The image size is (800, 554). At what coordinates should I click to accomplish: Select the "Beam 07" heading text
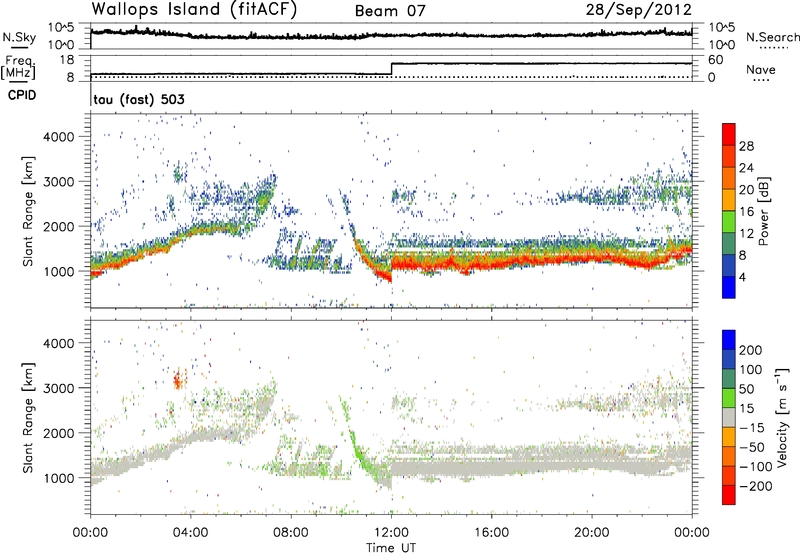coord(390,11)
